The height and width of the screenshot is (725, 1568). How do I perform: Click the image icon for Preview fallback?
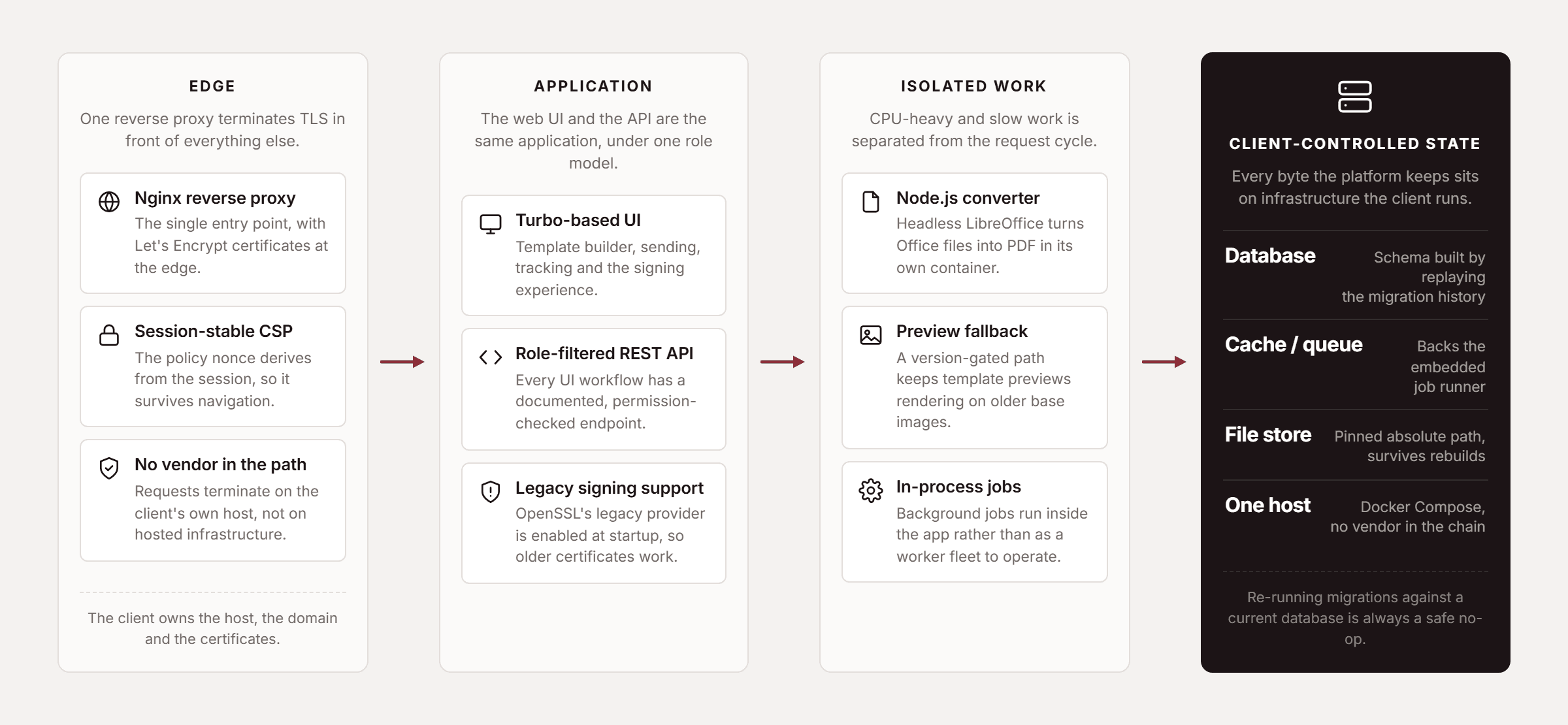point(871,335)
